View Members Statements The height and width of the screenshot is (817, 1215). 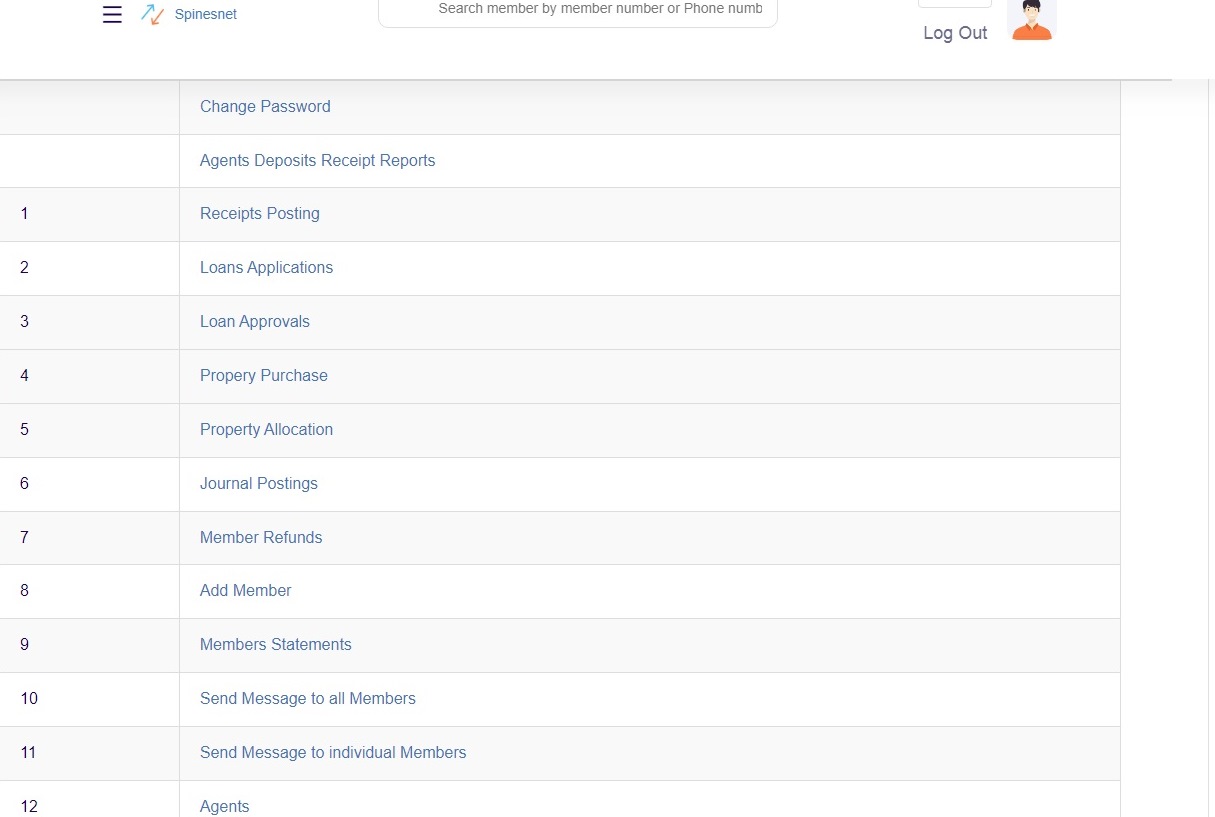[x=276, y=645]
